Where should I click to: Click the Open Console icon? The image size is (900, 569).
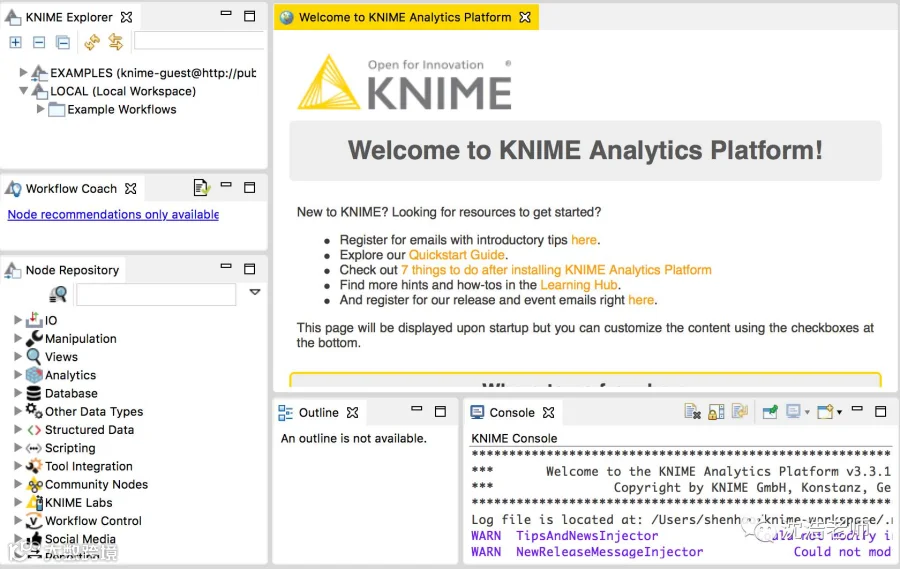click(x=825, y=412)
